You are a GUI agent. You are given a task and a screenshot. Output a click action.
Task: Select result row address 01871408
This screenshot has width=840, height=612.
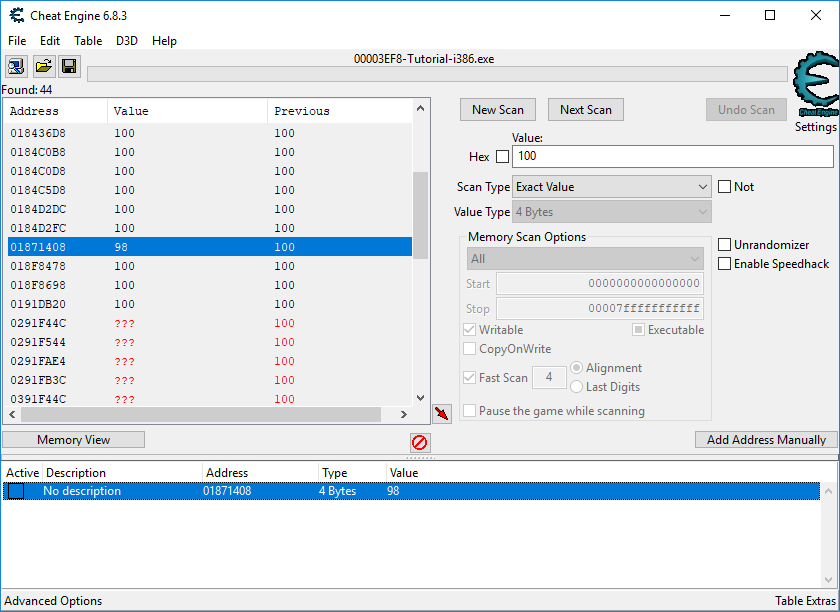(x=210, y=247)
